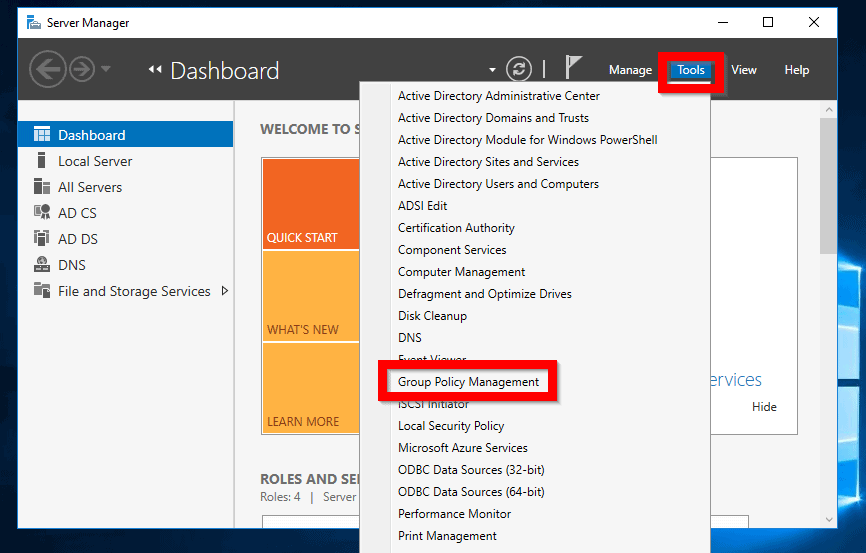
Task: Open ODBC Data Sources (64-bit)
Action: (471, 492)
